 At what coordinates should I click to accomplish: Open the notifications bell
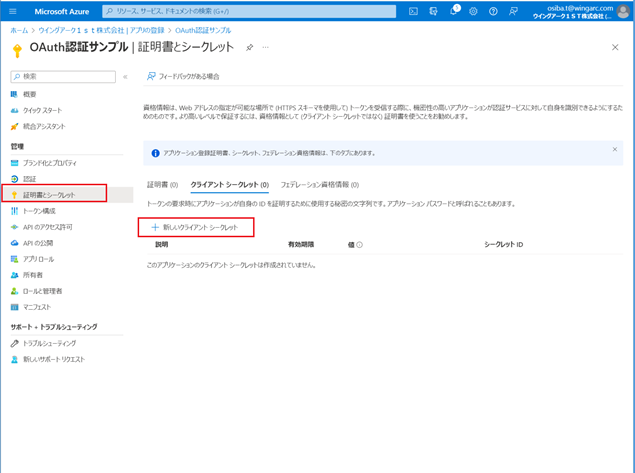[x=454, y=11]
